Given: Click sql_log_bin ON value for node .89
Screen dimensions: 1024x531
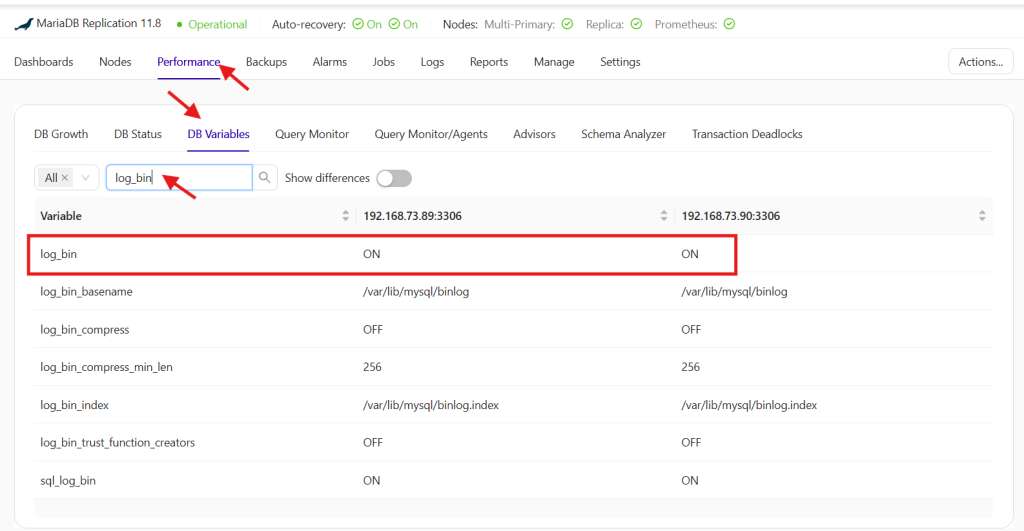Looking at the screenshot, I should click(x=372, y=481).
